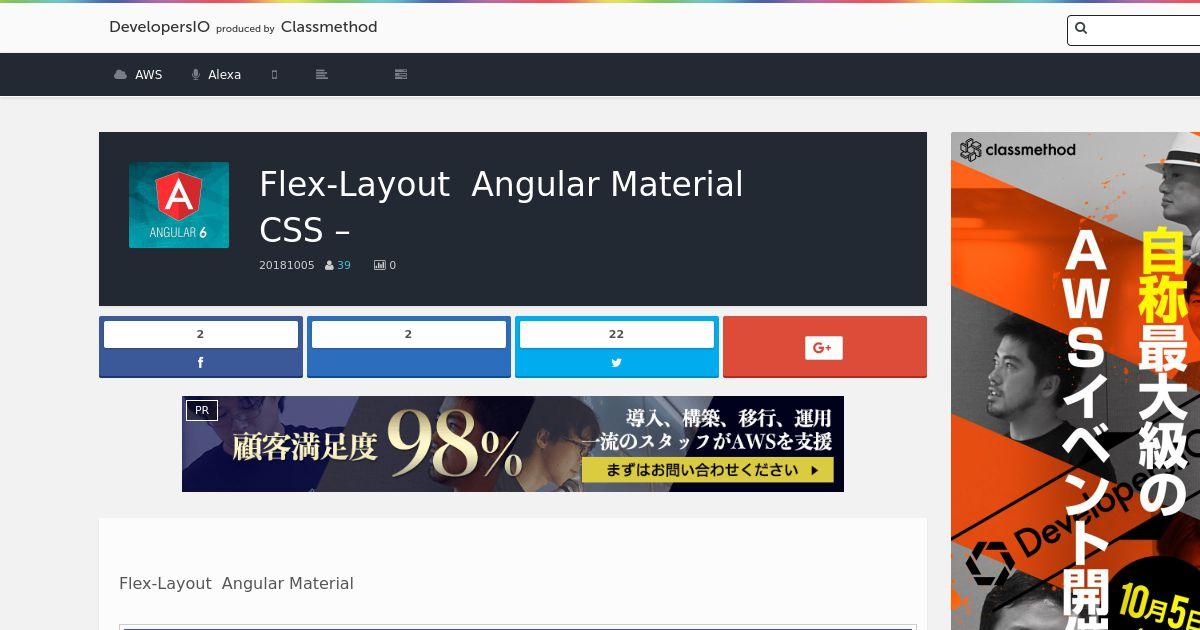
Task: Go to DevelopersIO home via logo
Action: point(159,27)
